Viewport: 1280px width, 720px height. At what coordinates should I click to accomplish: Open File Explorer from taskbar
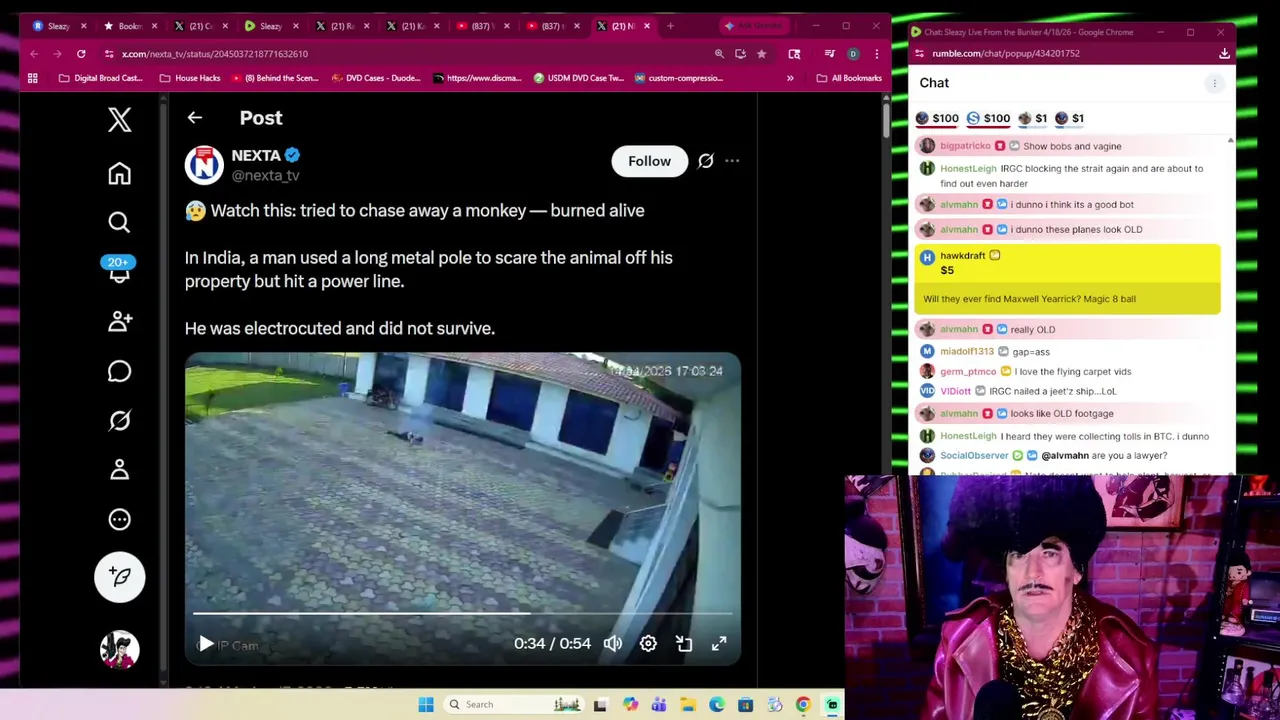point(688,705)
